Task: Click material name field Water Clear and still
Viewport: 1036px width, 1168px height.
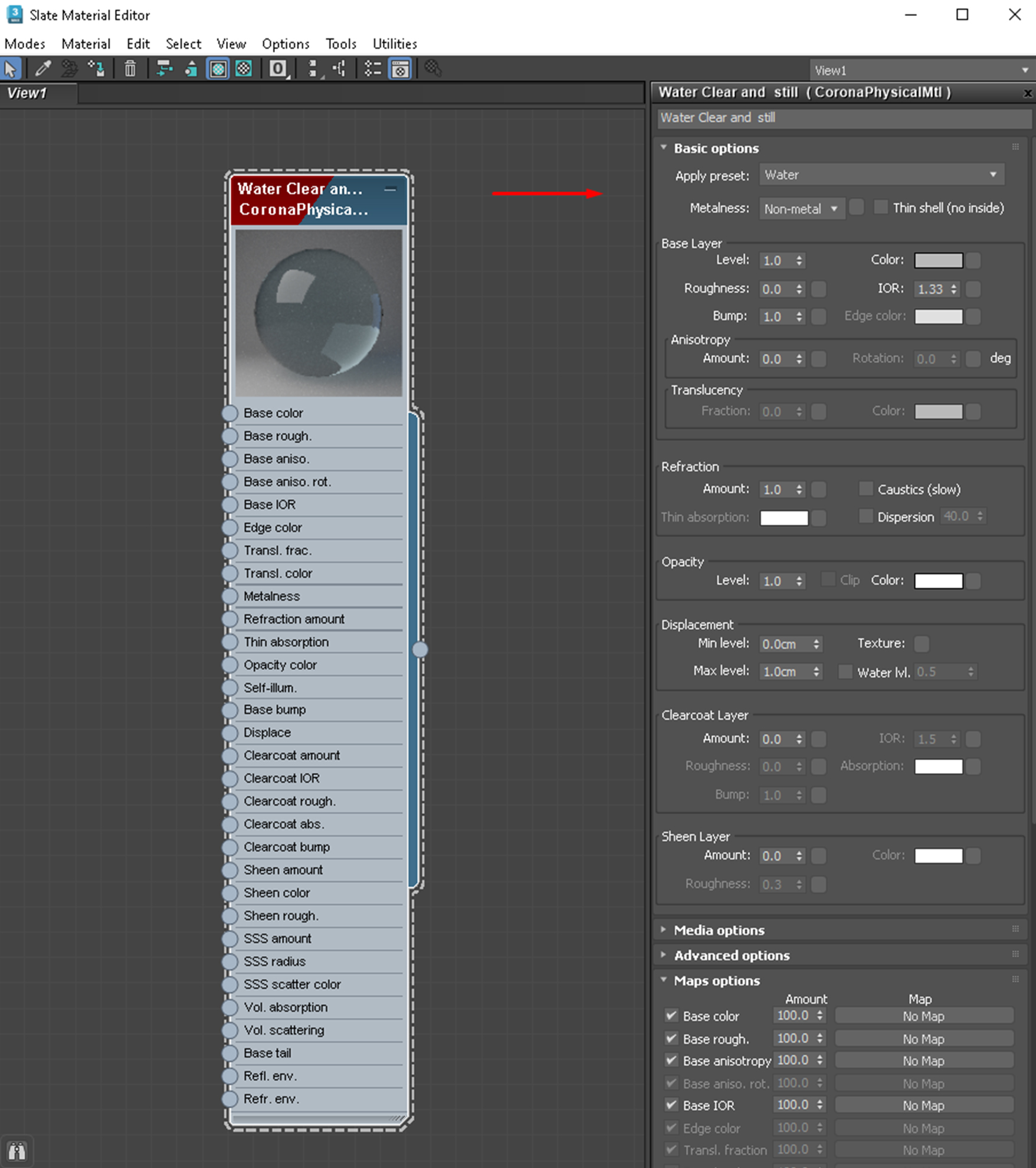Action: point(844,117)
